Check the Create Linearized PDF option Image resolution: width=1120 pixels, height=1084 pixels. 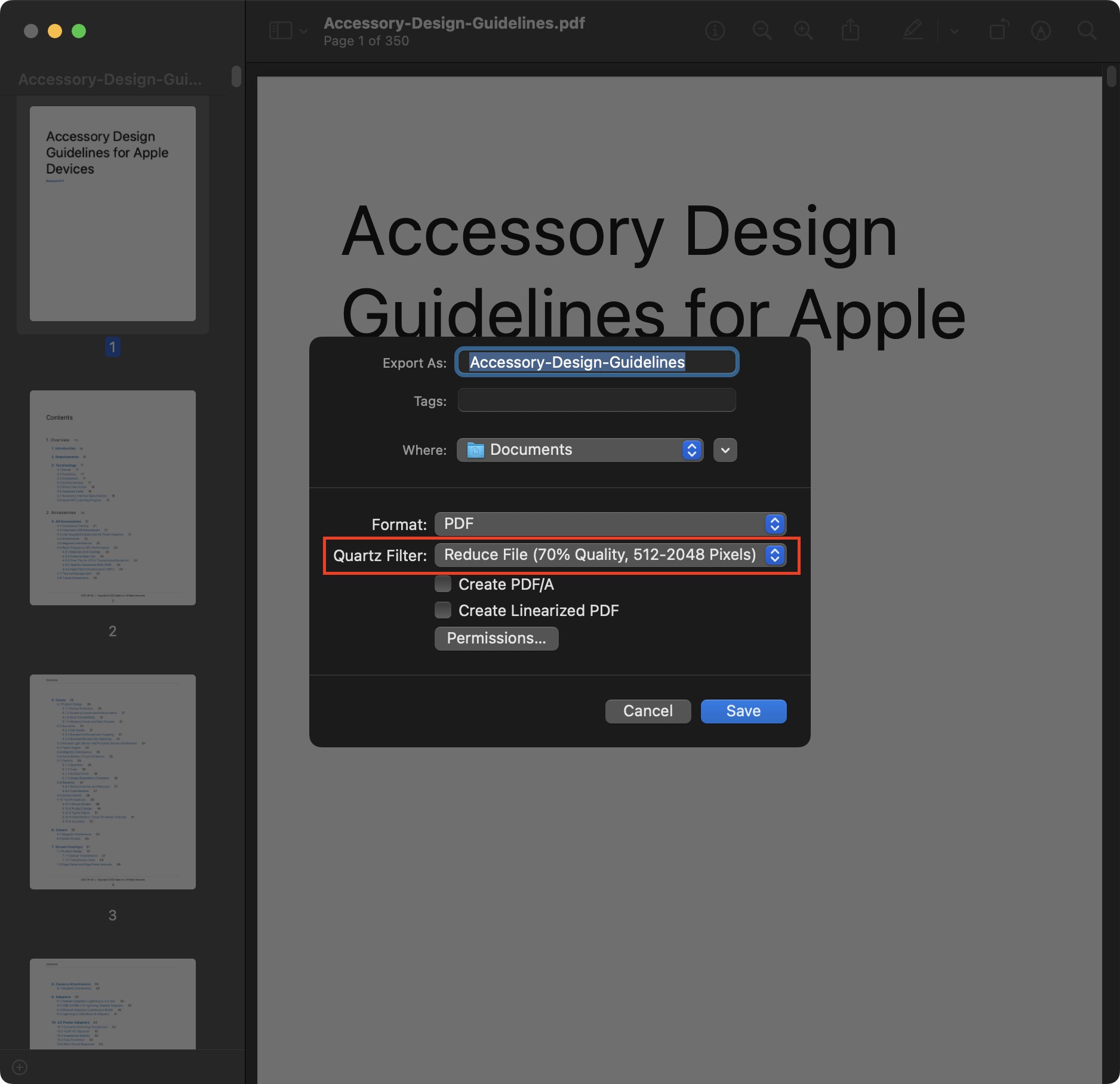click(443, 610)
